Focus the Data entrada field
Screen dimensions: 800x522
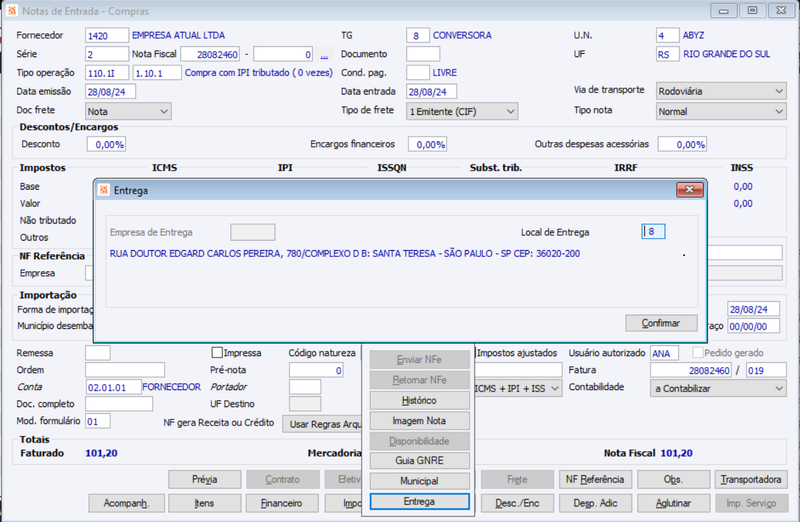tap(432, 92)
